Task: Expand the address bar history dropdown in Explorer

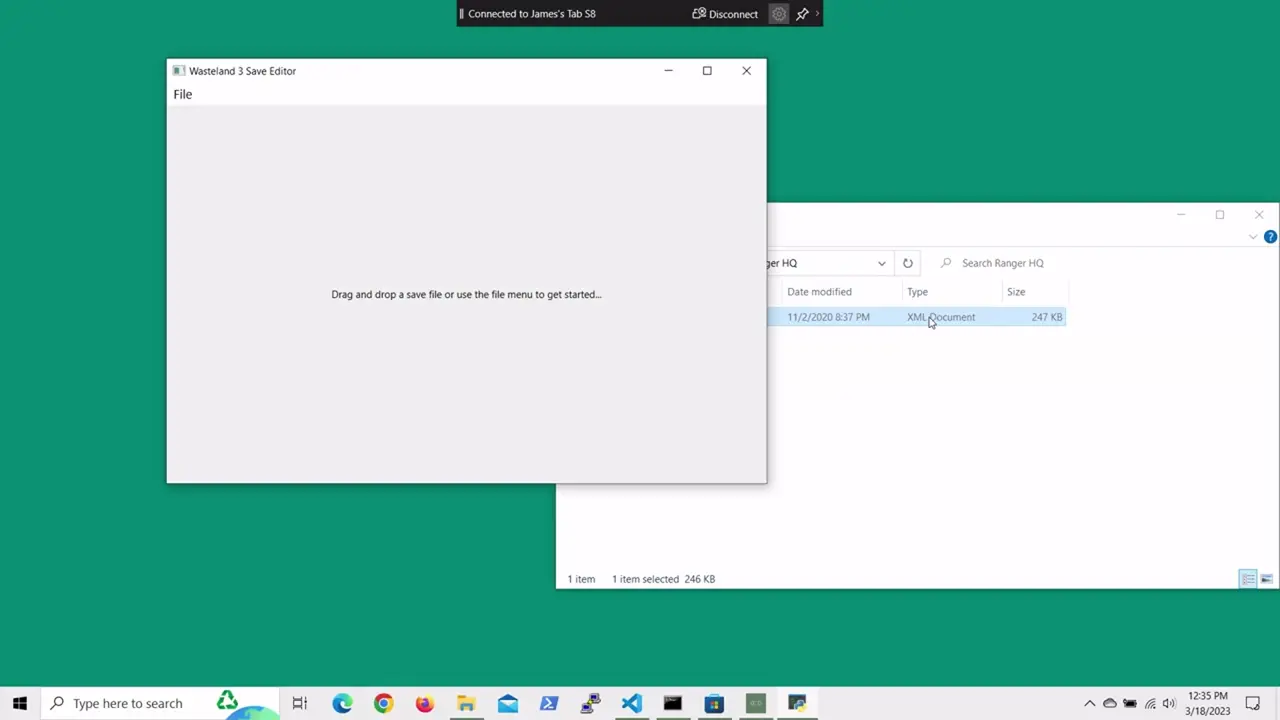Action: pos(881,263)
